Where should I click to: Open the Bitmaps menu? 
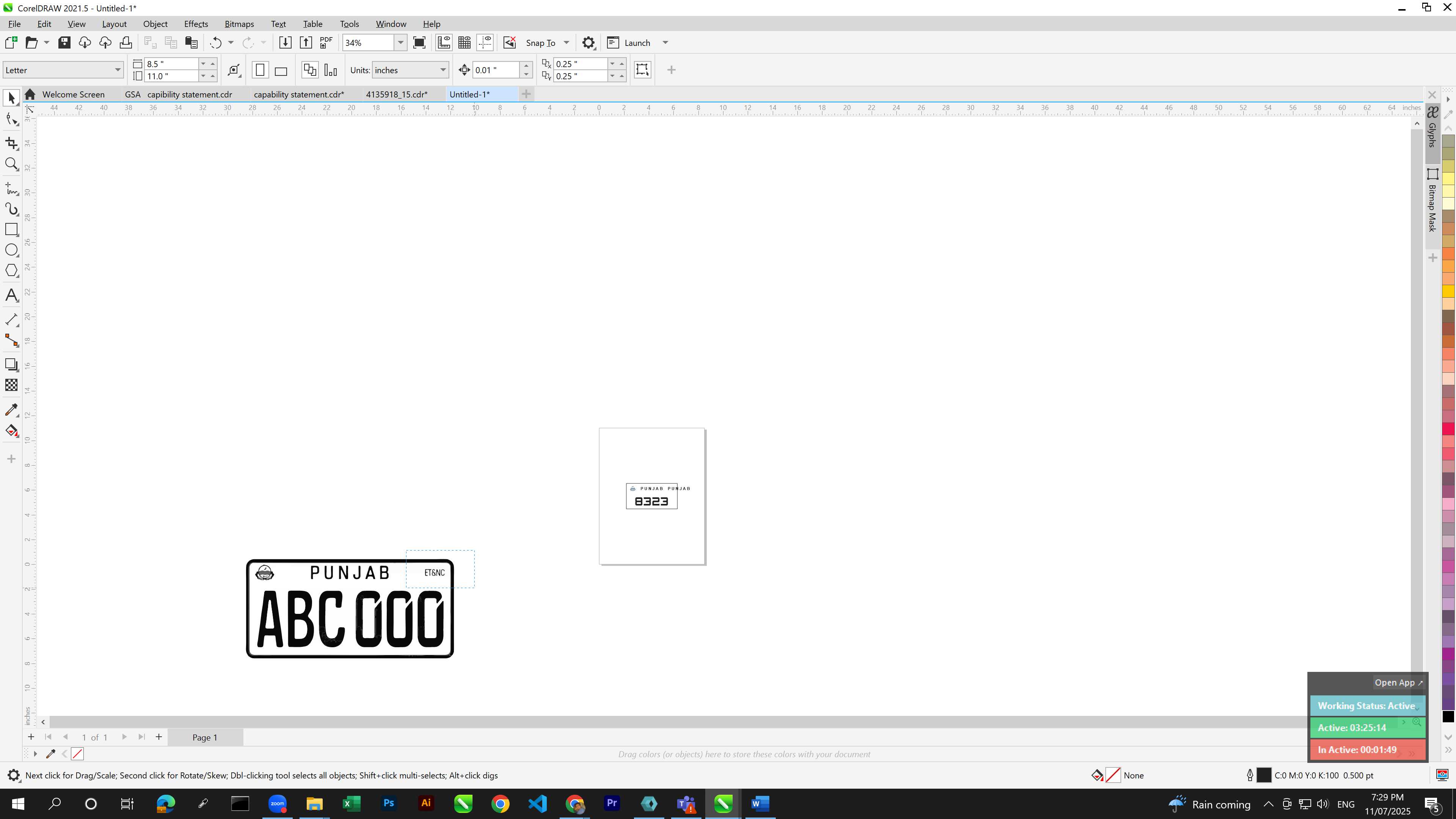coord(239,24)
